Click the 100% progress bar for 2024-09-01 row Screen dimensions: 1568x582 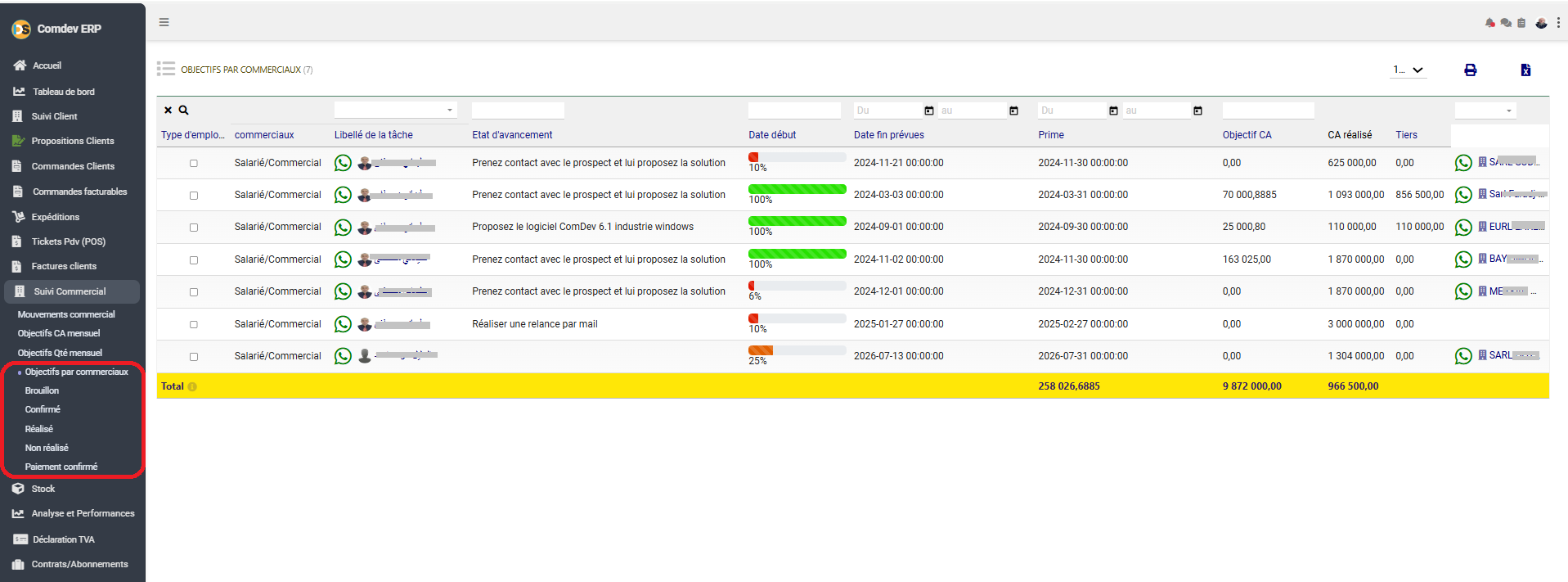pos(797,221)
